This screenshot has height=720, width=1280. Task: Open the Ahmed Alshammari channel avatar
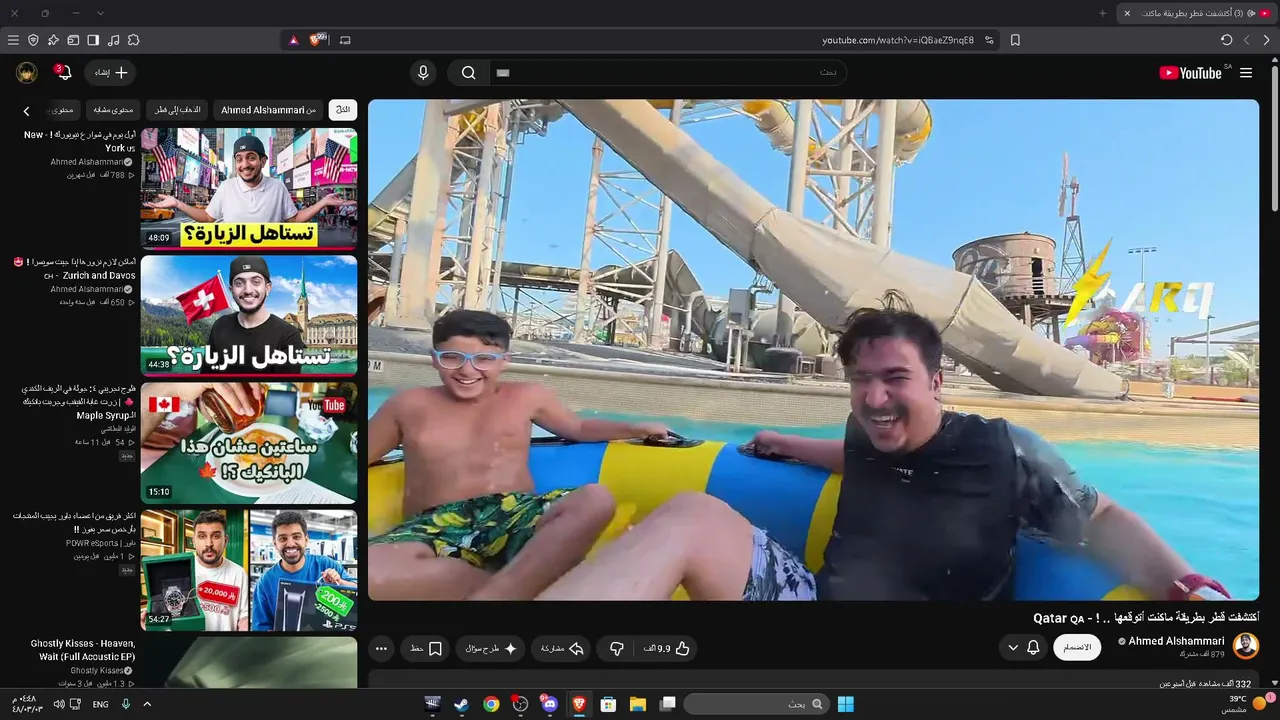(1246, 646)
